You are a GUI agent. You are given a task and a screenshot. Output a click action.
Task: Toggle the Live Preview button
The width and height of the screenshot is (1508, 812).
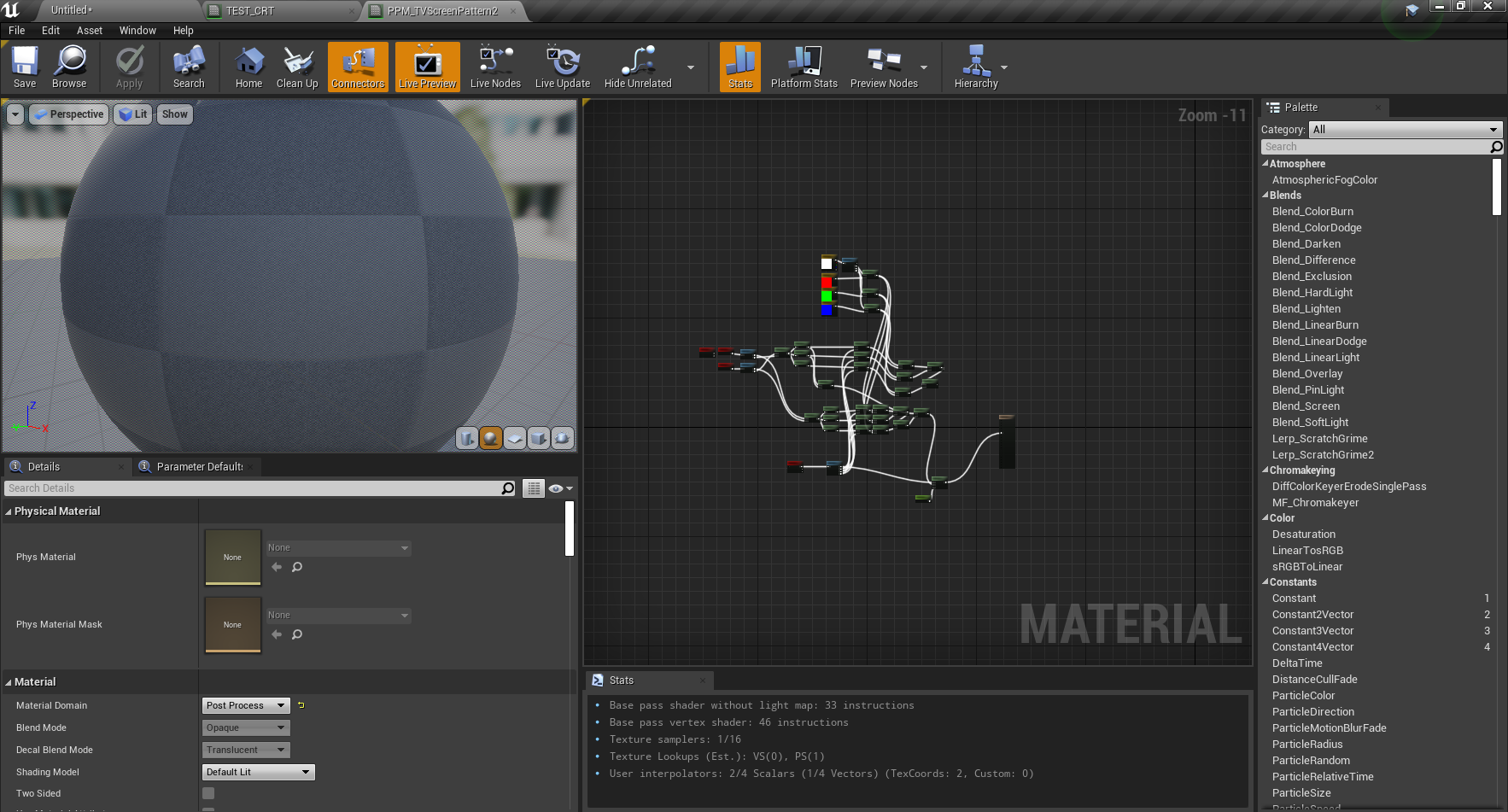tap(427, 67)
